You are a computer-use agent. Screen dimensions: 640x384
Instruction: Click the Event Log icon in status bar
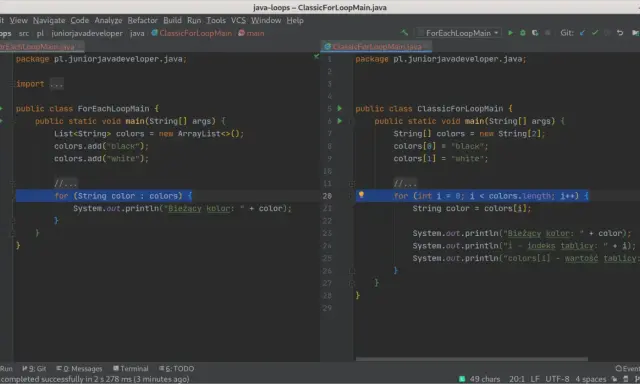click(x=619, y=368)
